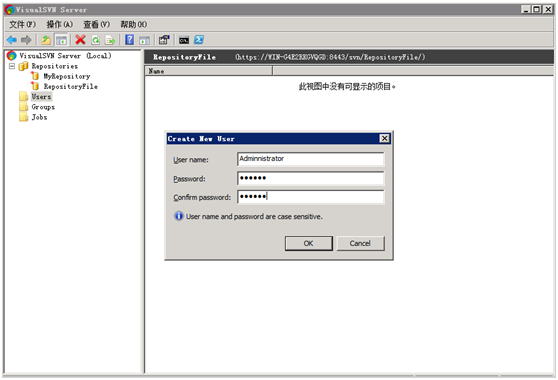Select the Groups tree node label
Screen dimensions: 558x380
pyautogui.click(x=43, y=107)
